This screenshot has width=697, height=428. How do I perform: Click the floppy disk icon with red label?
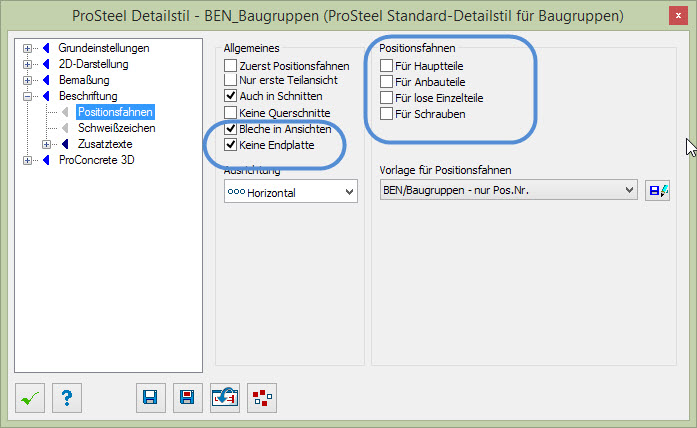coord(188,398)
